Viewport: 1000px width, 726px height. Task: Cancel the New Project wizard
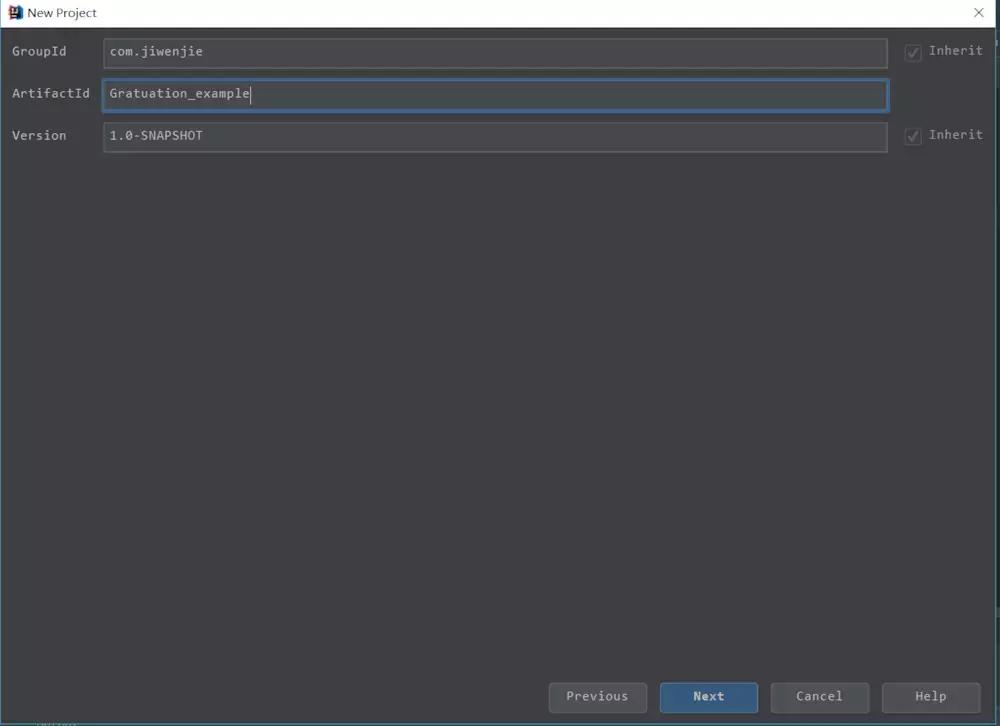(820, 697)
